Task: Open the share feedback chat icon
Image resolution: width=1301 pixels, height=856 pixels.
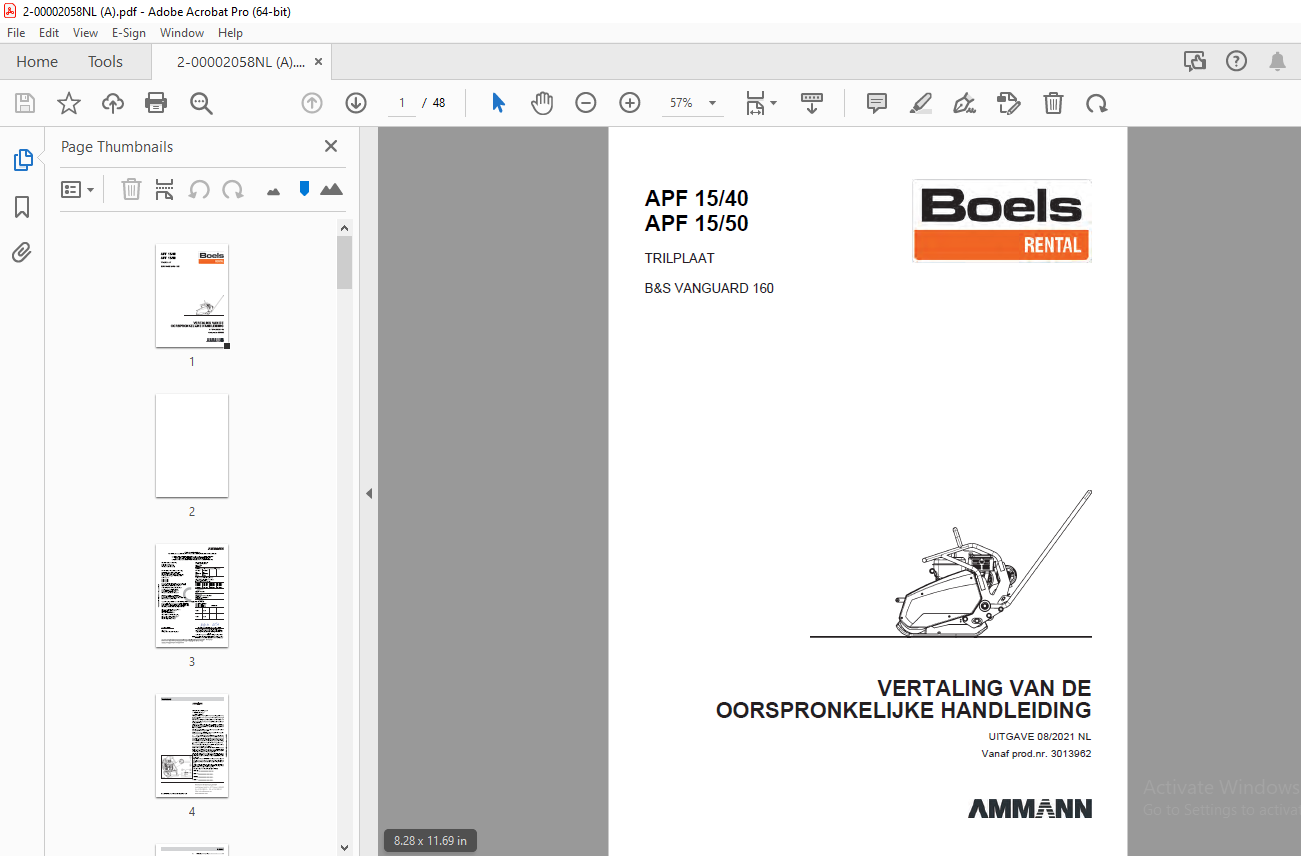Action: click(1195, 62)
